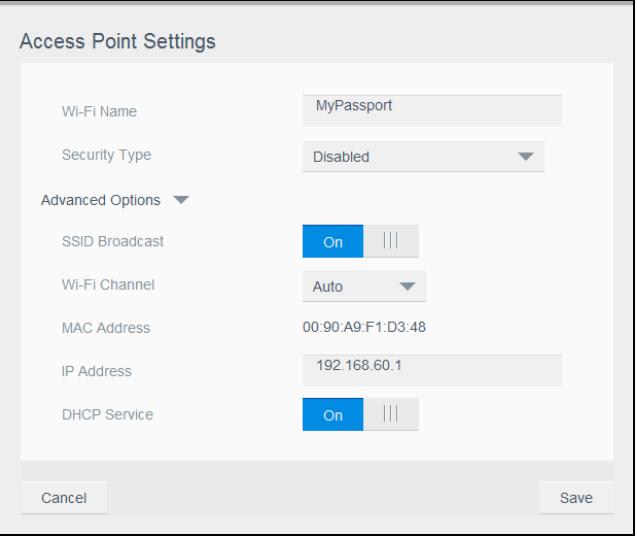
Task: Click the IP Address label
Action: 96,371
